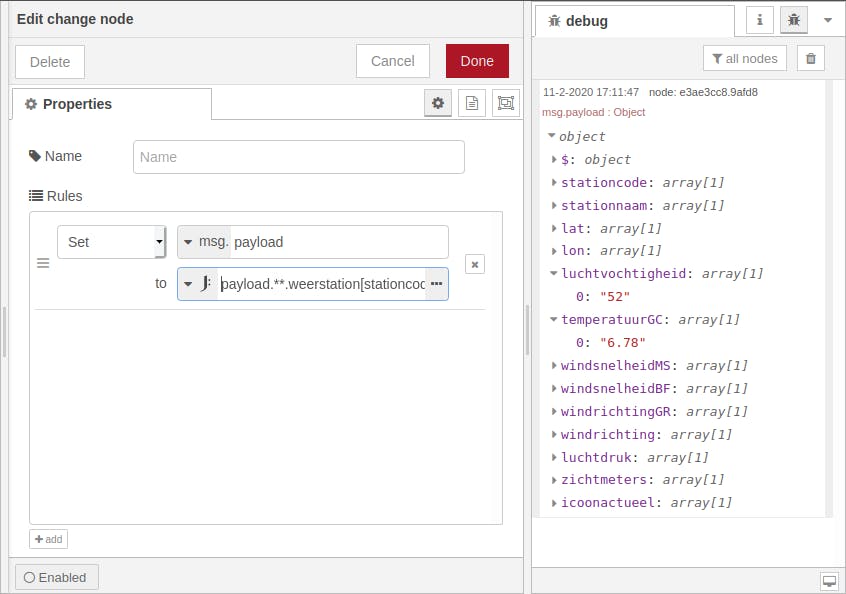The width and height of the screenshot is (846, 594).
Task: Click the all nodes filter button
Action: coord(745,59)
